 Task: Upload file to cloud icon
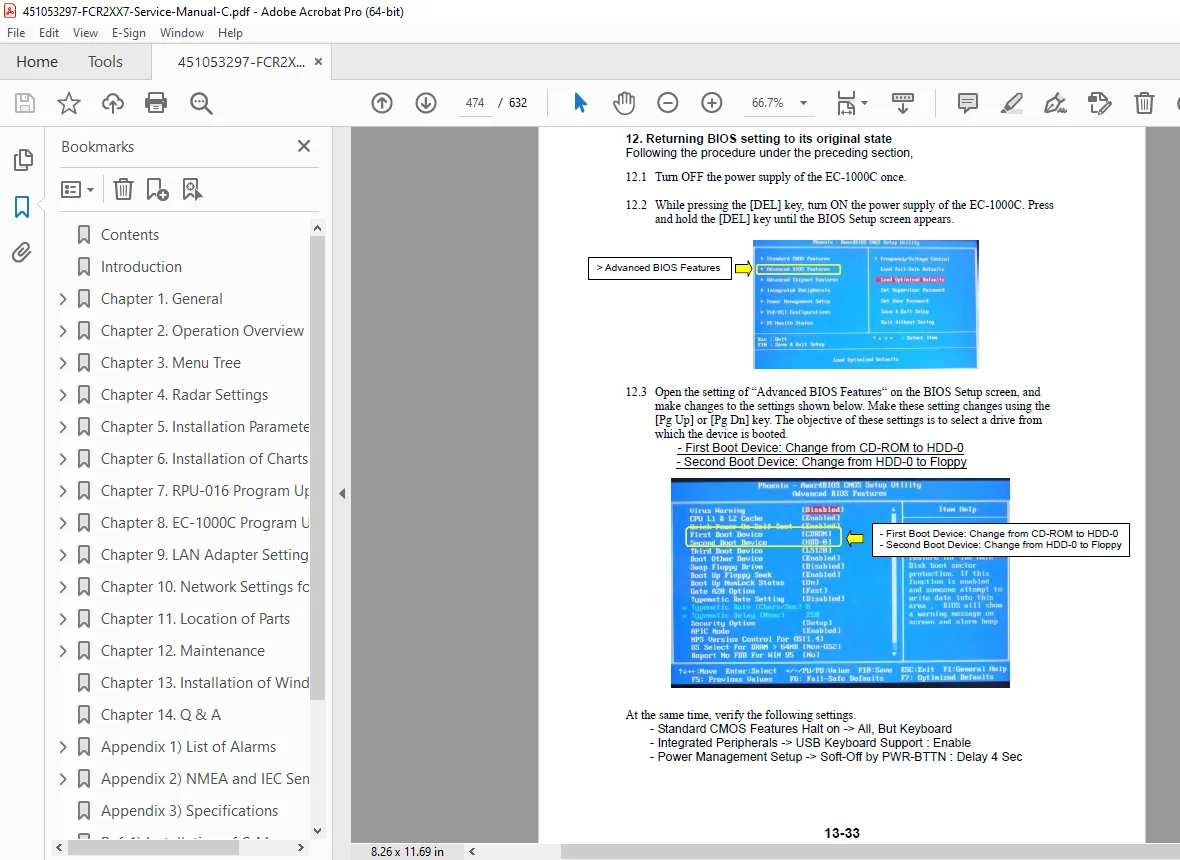click(113, 103)
